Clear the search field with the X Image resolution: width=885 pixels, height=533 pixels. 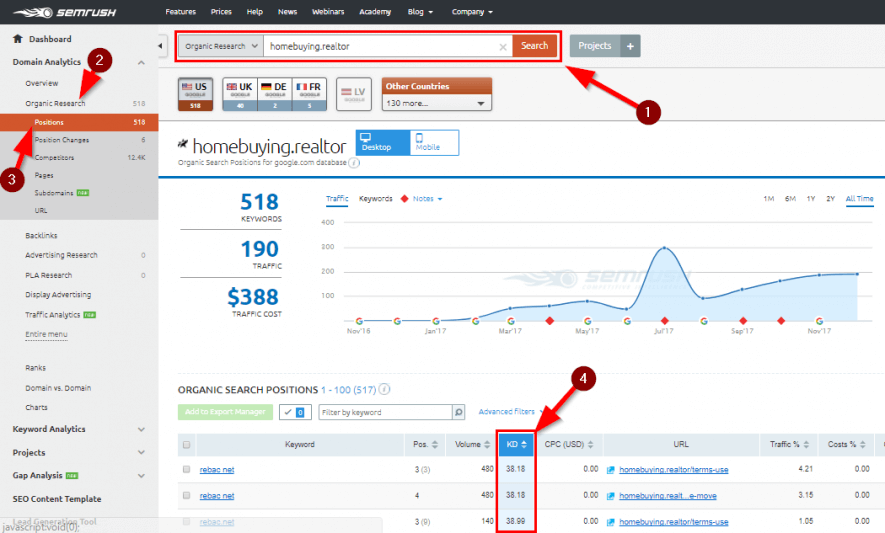tap(503, 47)
